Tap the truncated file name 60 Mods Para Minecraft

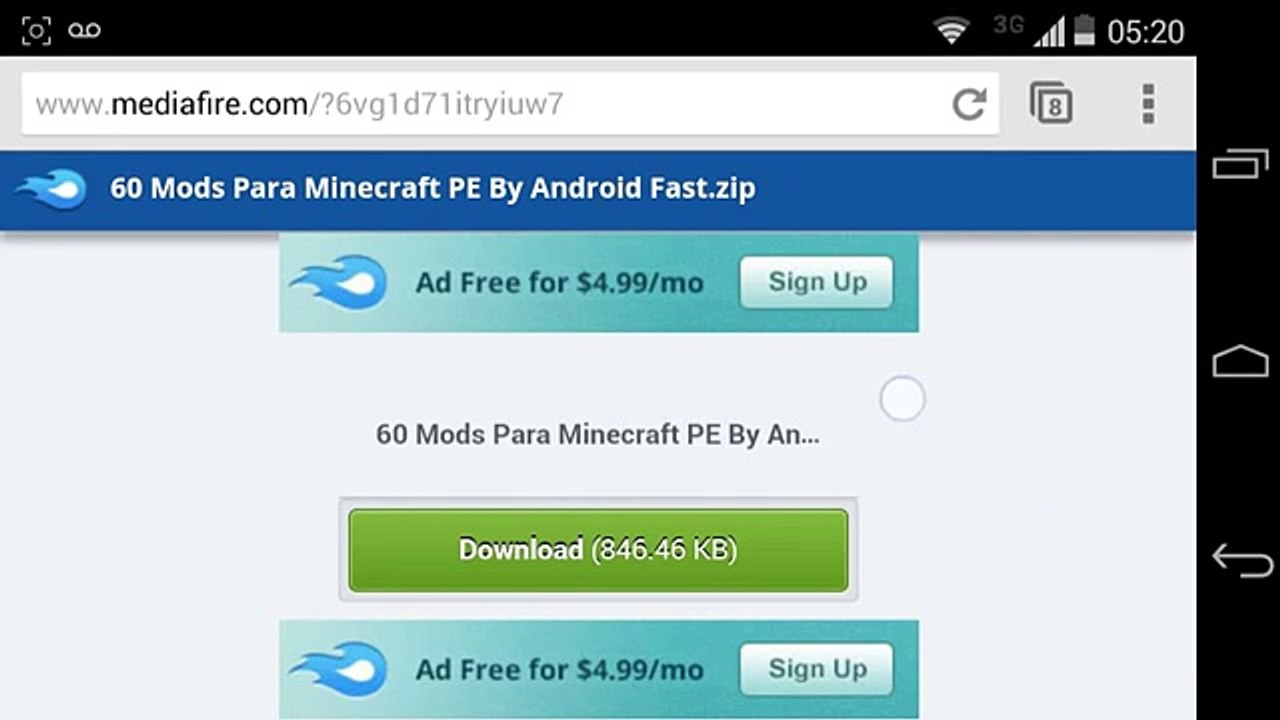point(598,434)
